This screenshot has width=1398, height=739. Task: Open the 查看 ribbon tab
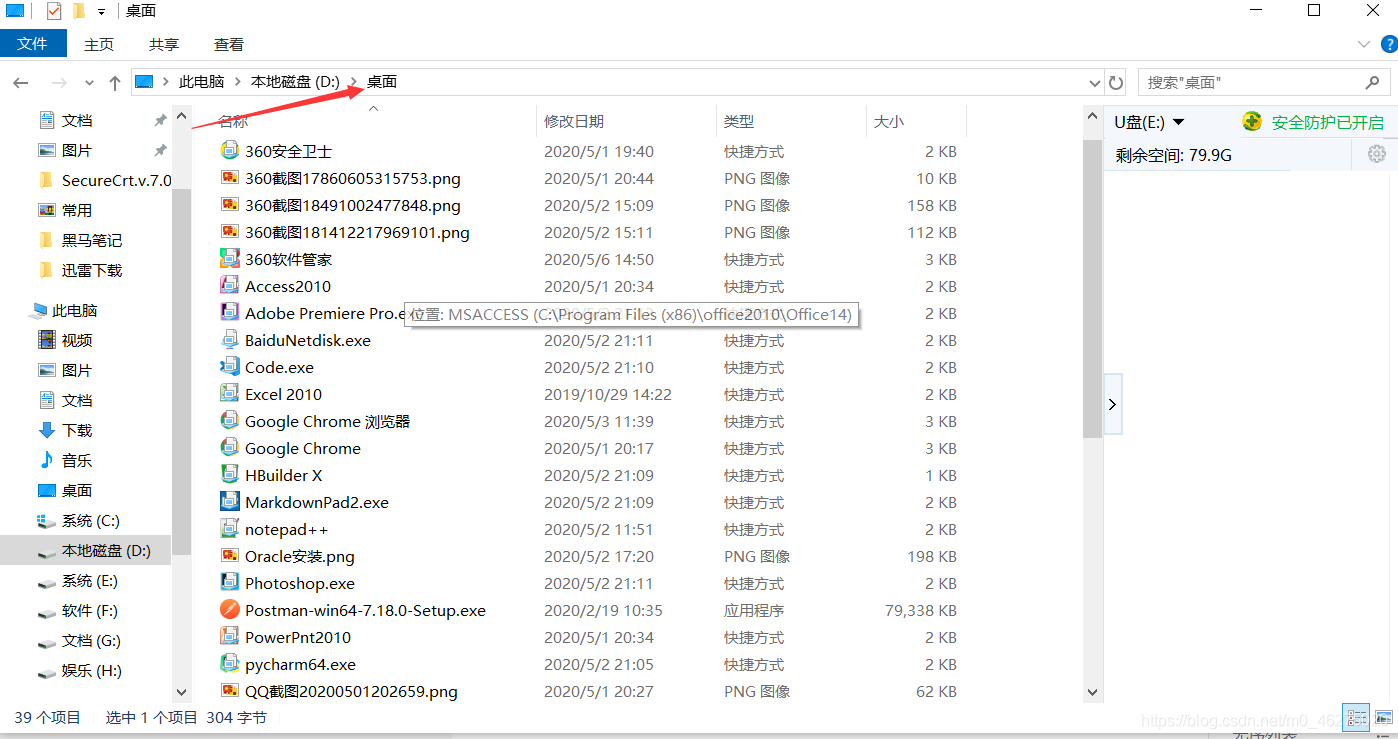pos(229,44)
